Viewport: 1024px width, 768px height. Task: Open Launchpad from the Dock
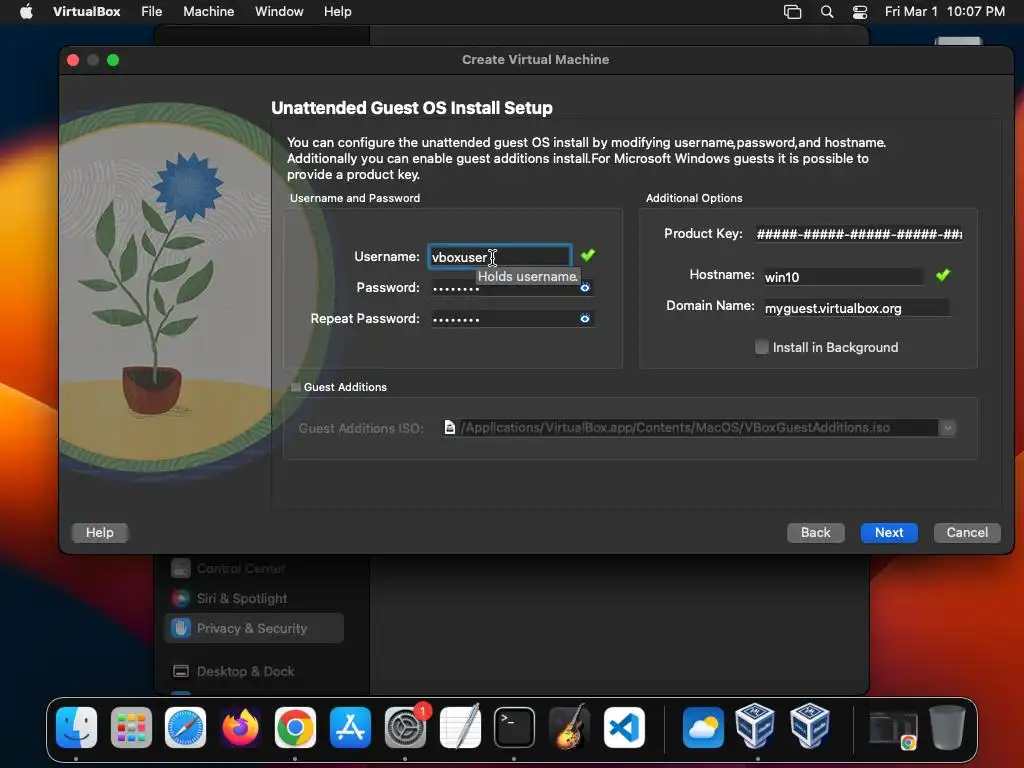[131, 727]
